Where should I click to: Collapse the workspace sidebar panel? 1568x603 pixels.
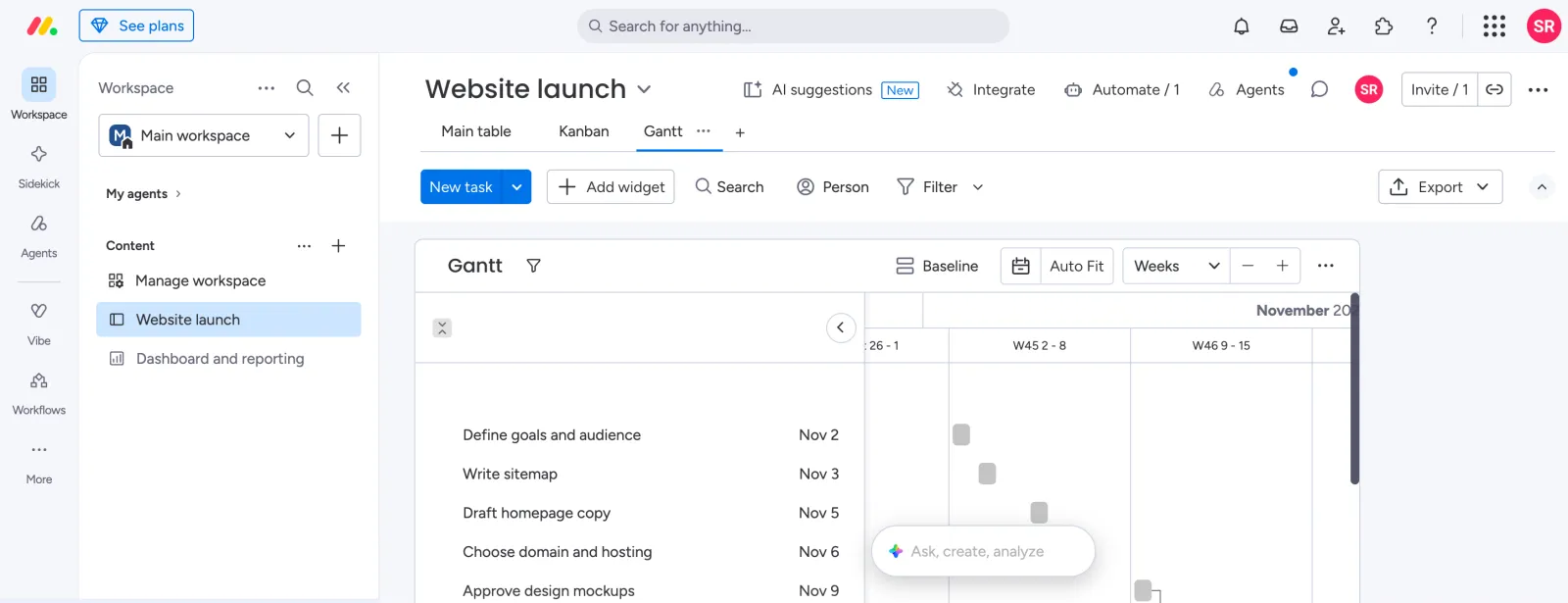tap(343, 87)
